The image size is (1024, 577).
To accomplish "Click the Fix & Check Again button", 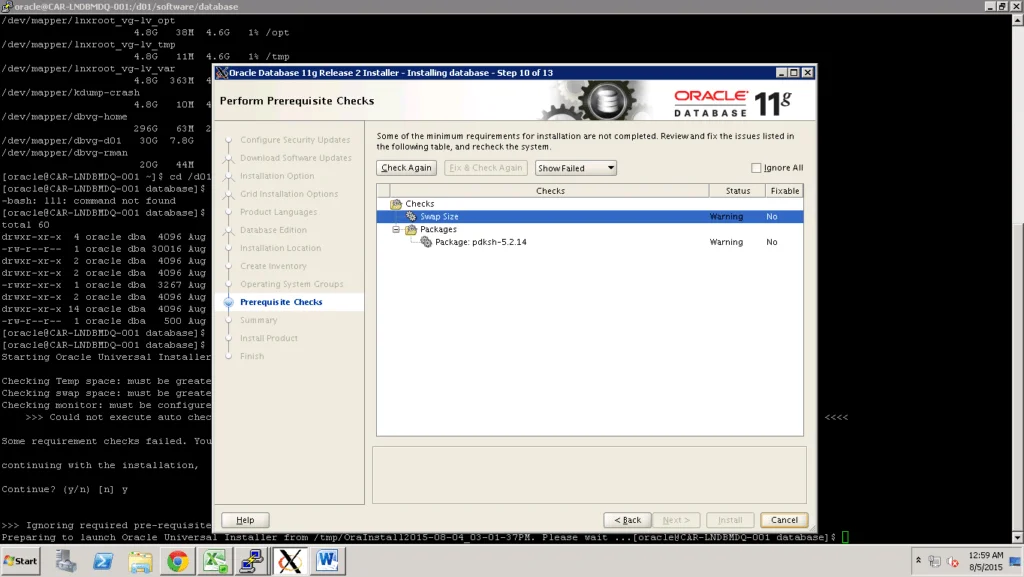I will tap(486, 168).
